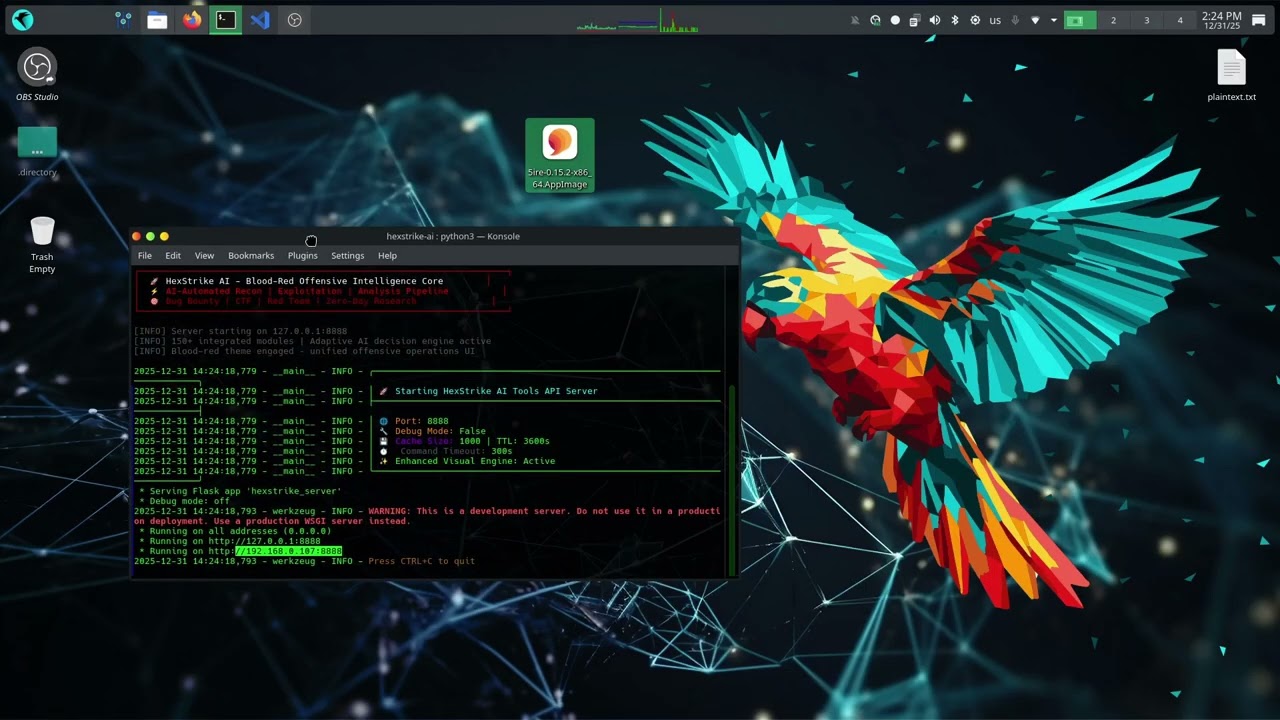Select the Sire AppImage desktop icon

(560, 155)
